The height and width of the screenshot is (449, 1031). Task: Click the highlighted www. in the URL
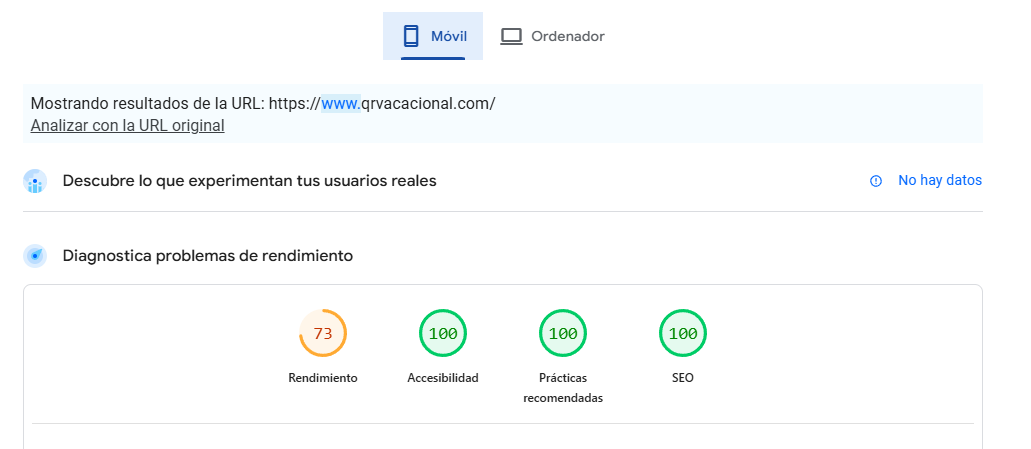point(341,103)
